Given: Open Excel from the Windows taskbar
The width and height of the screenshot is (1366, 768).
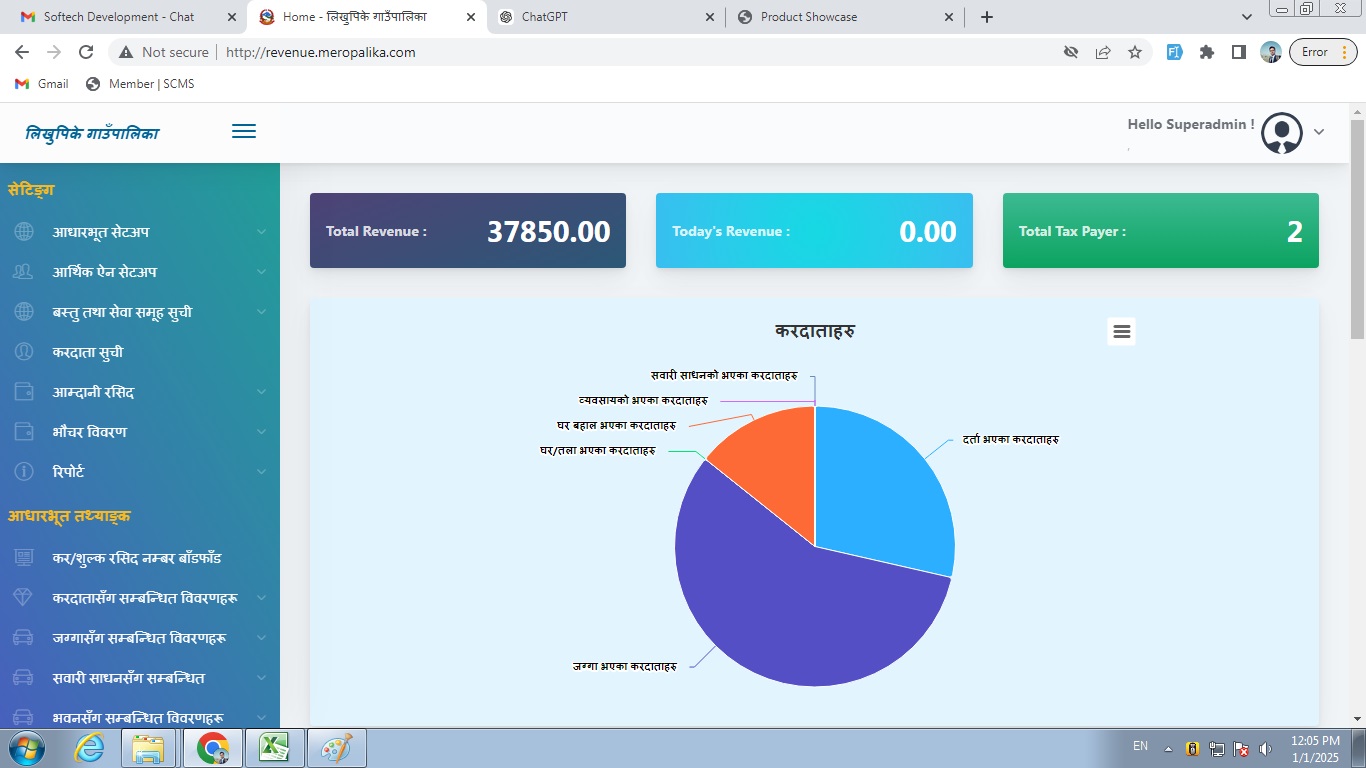Looking at the screenshot, I should [275, 747].
